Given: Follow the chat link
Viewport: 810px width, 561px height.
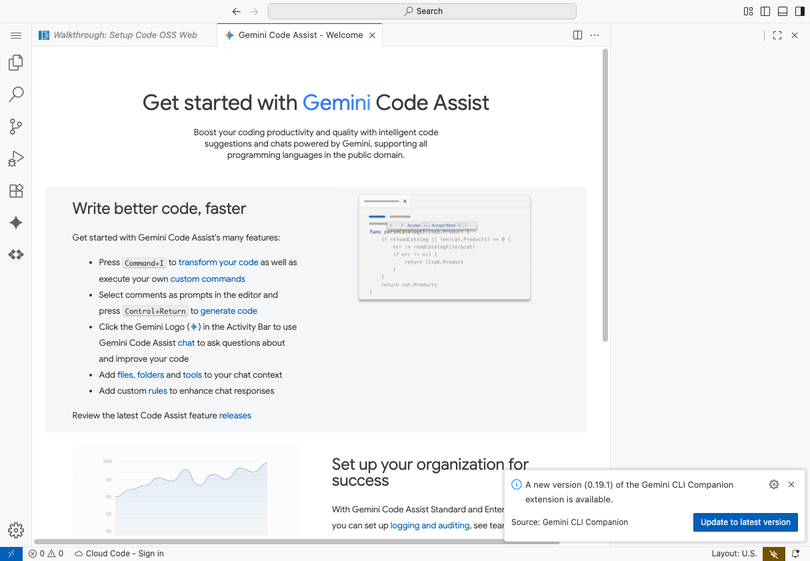Looking at the screenshot, I should [186, 343].
